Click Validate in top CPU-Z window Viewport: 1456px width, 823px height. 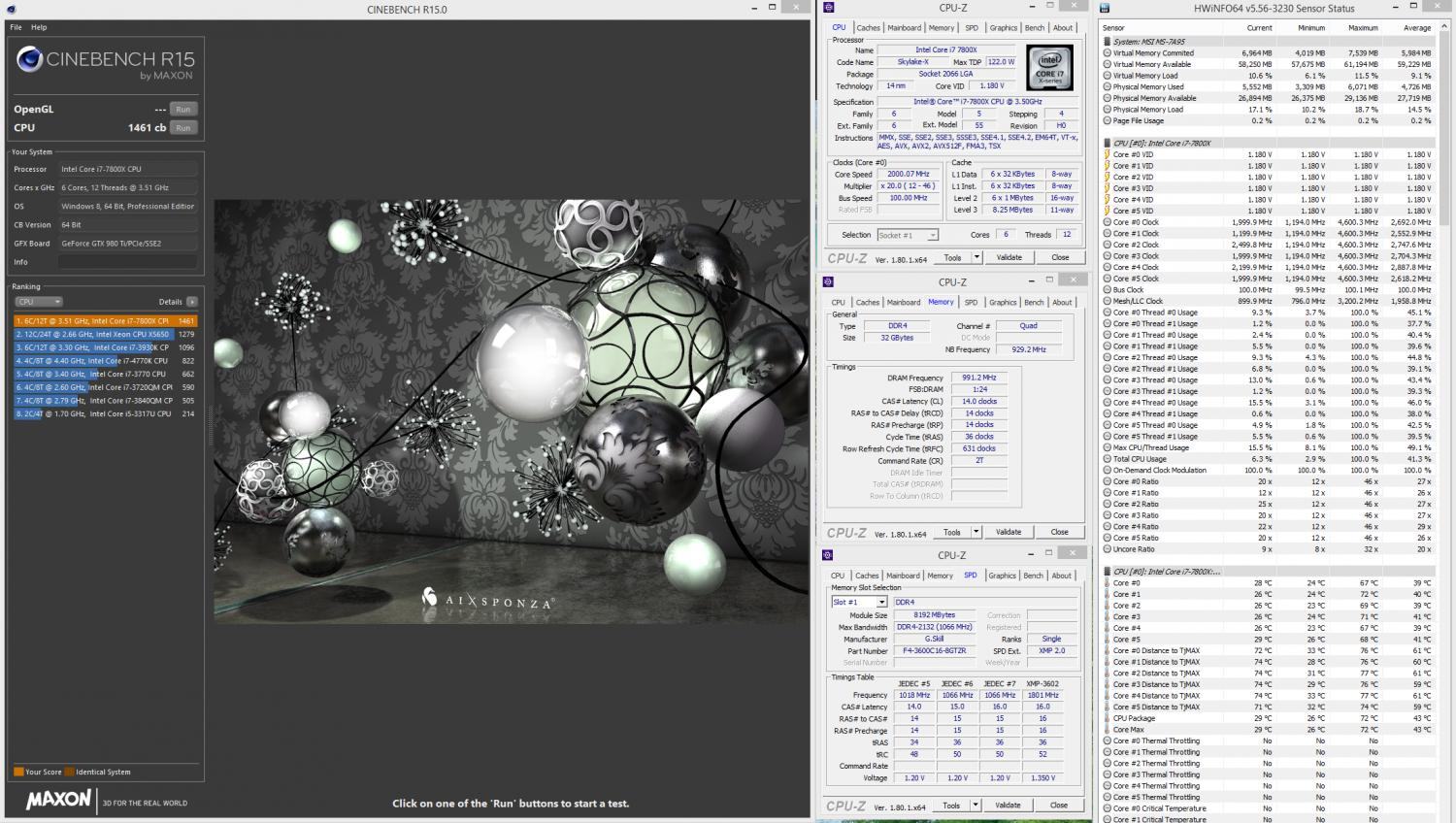tap(1009, 257)
